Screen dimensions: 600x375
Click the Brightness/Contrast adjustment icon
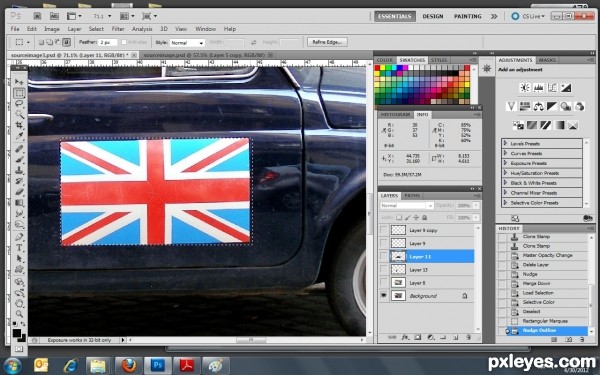(525, 88)
